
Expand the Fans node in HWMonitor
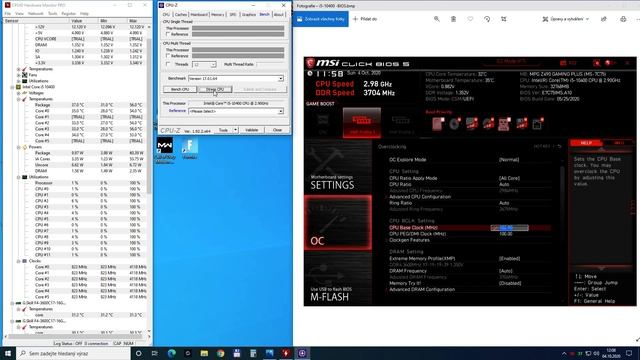[18, 75]
